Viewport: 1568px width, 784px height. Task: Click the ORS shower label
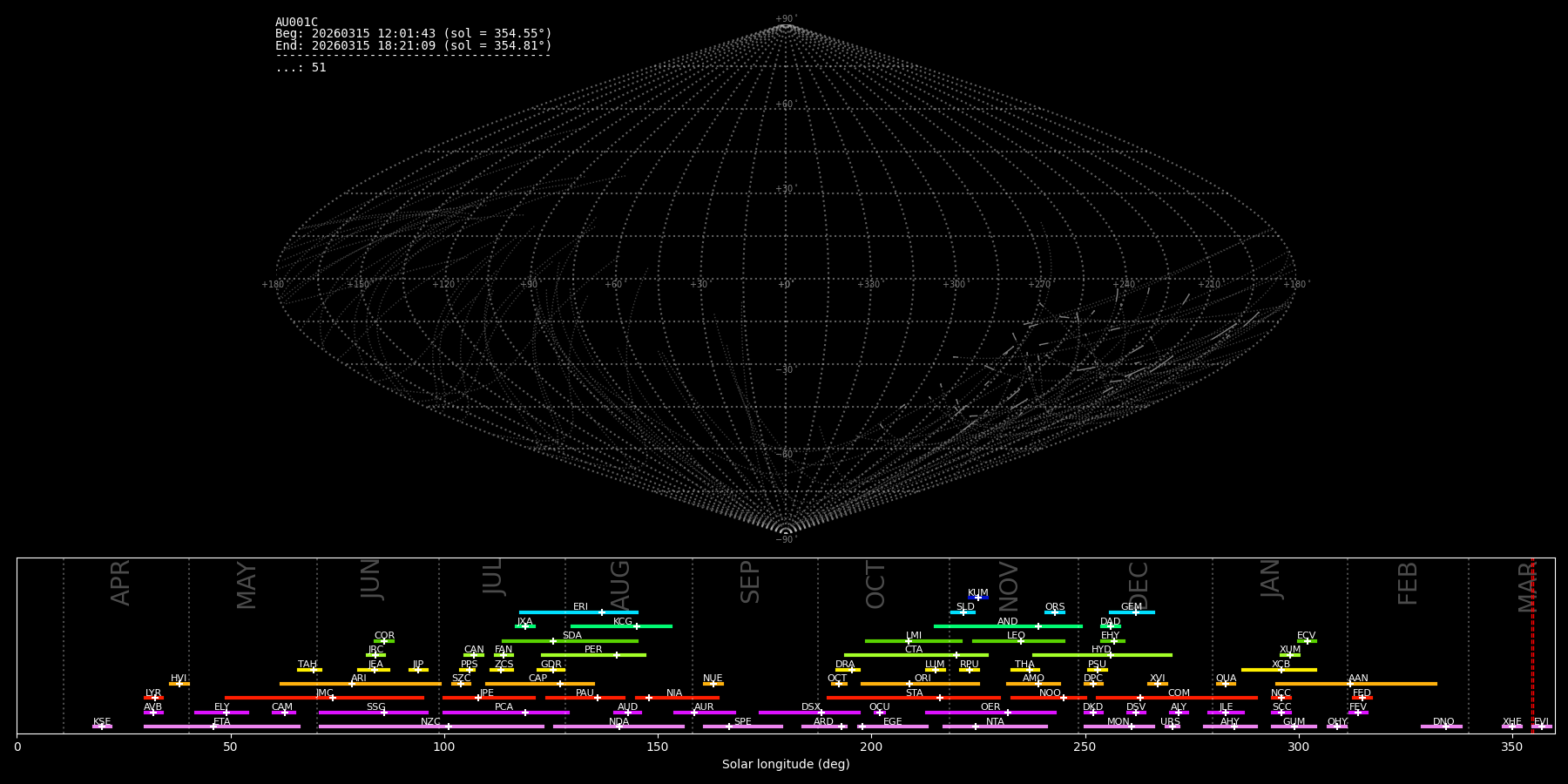(x=1055, y=607)
